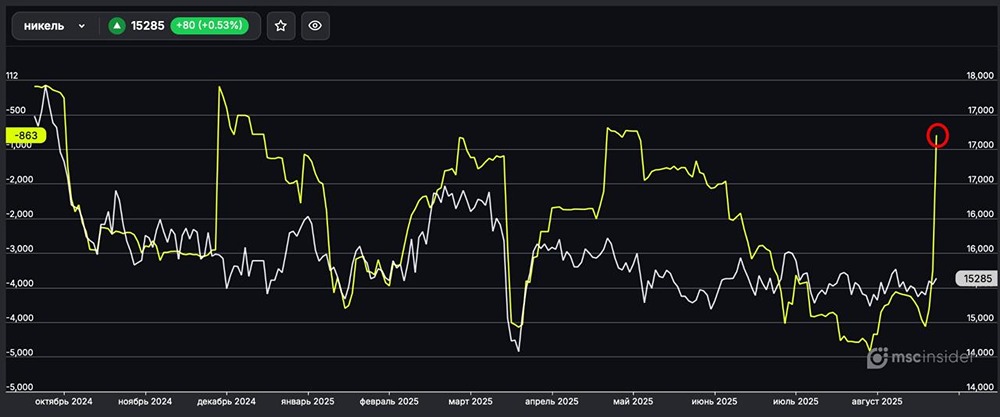Click the star favorite icon
The height and width of the screenshot is (417, 1000).
coord(281,26)
